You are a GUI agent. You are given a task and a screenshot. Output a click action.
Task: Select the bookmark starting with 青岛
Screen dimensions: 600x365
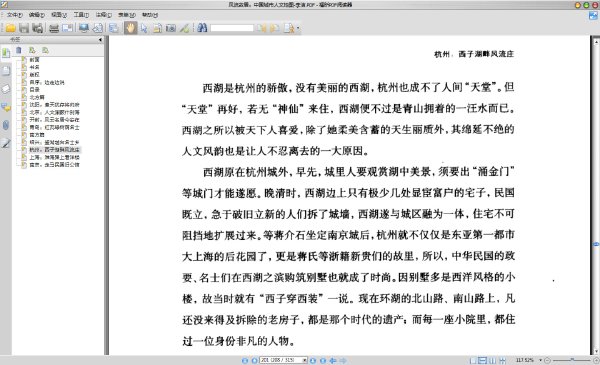click(x=54, y=127)
